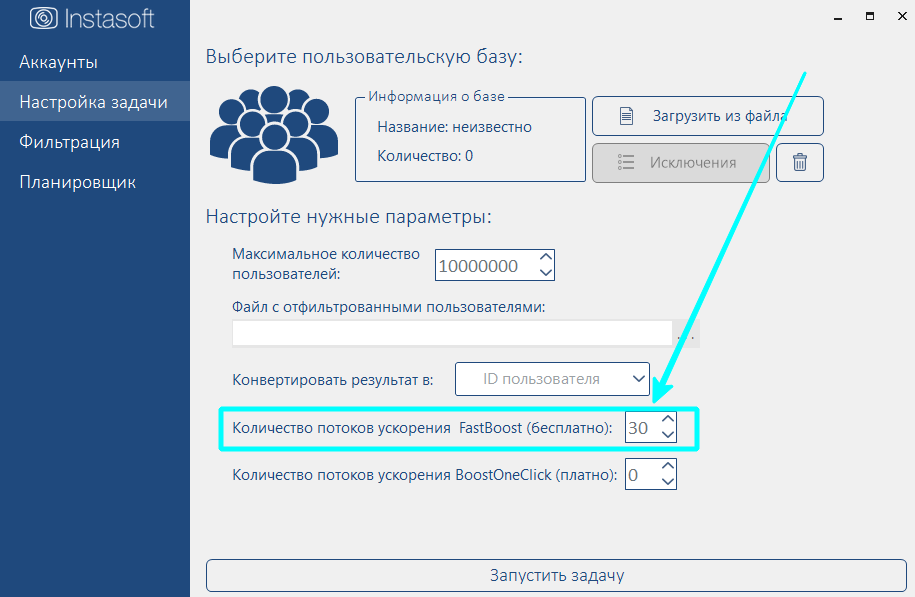Click the FastBoost threads value field
This screenshot has width=915, height=597.
click(x=642, y=428)
